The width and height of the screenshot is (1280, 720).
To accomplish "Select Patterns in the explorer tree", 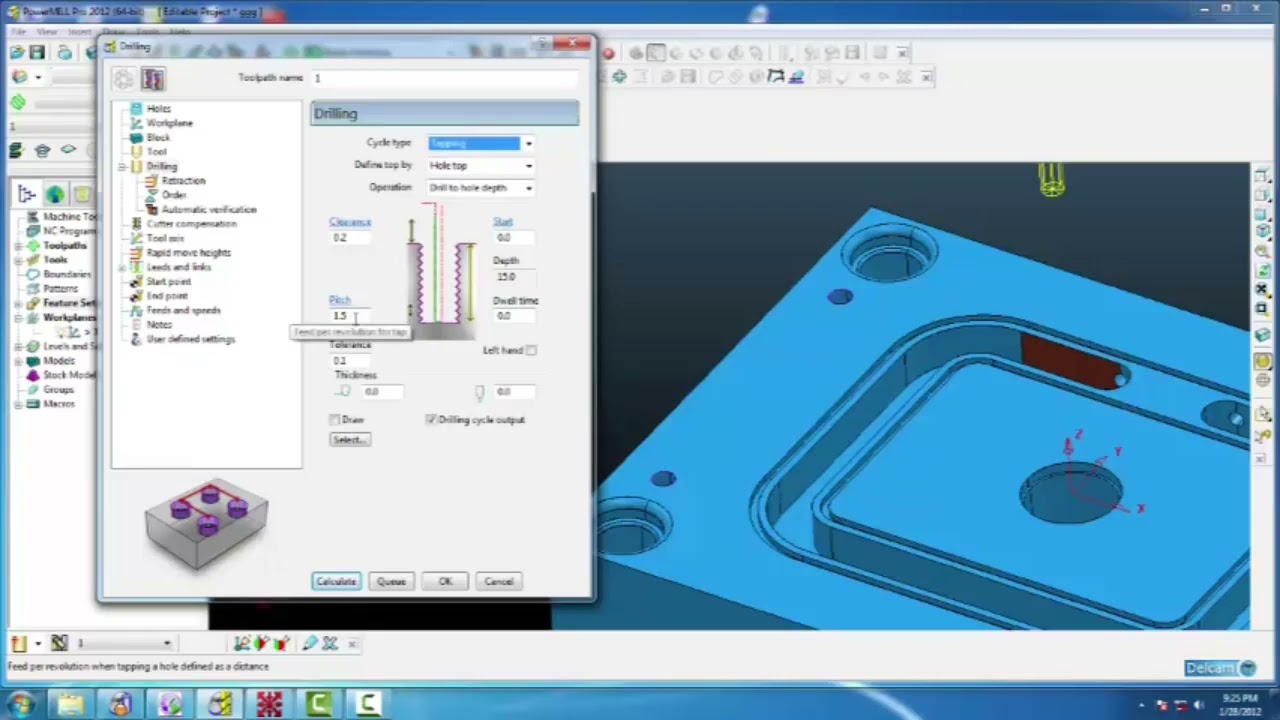I will pyautogui.click(x=60, y=289).
